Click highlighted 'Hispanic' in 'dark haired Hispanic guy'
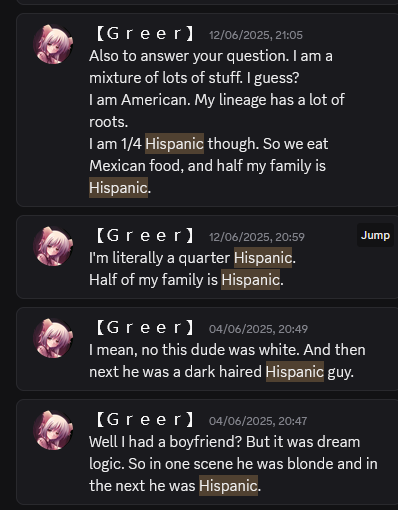Image resolution: width=398 pixels, height=510 pixels. pos(295,371)
